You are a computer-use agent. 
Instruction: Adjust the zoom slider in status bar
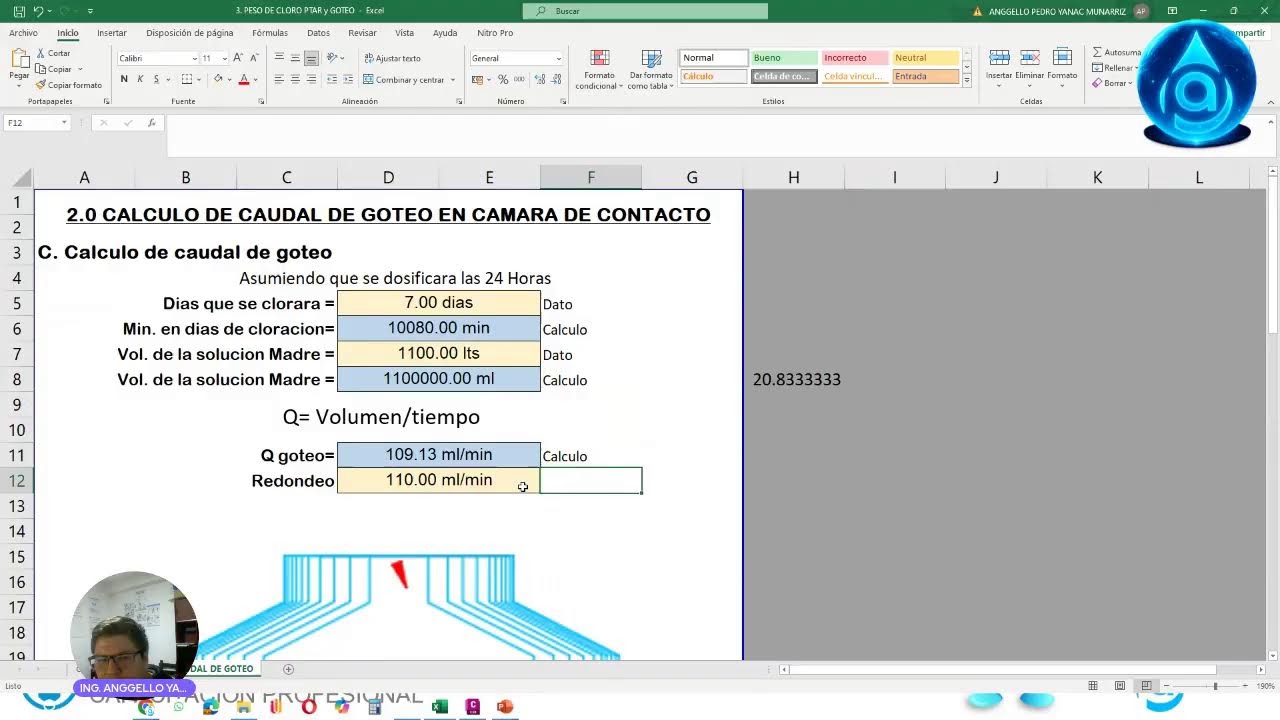(x=1215, y=686)
